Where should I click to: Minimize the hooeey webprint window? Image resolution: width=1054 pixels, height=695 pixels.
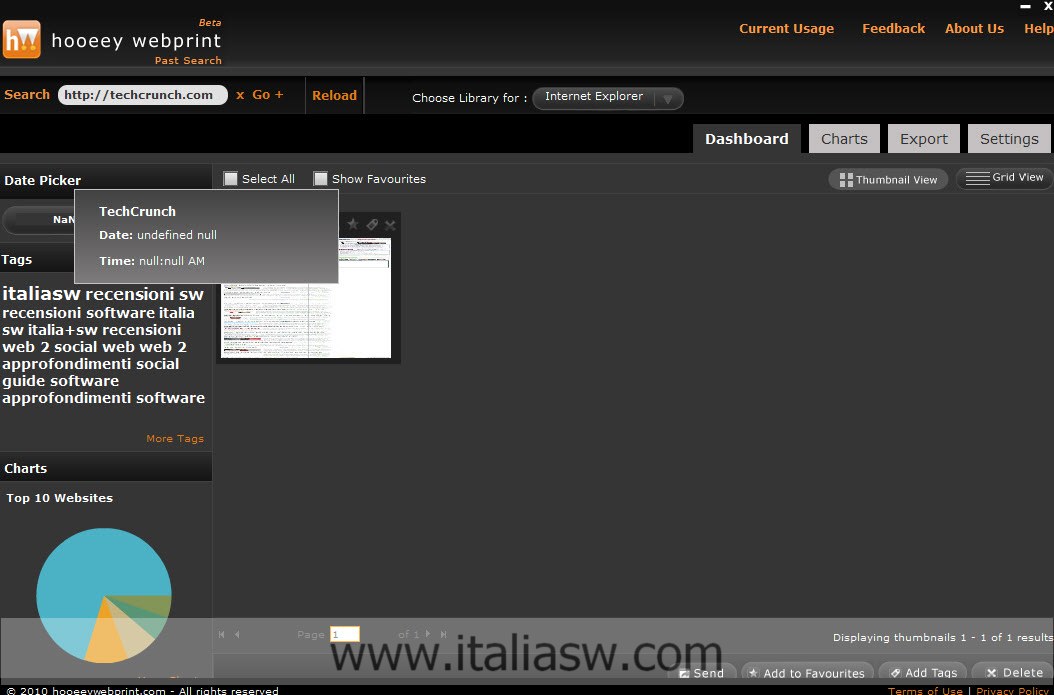click(x=1026, y=6)
